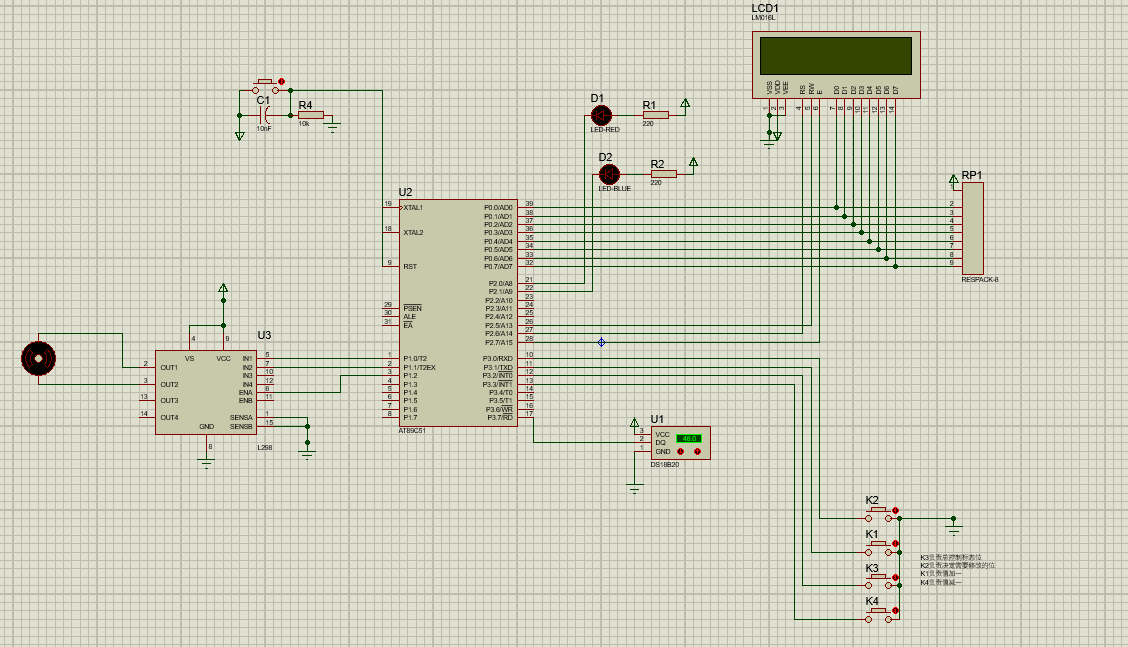
Task: Select ground symbol at L298 SENSA/SENSB pins
Action: pyautogui.click(x=307, y=454)
